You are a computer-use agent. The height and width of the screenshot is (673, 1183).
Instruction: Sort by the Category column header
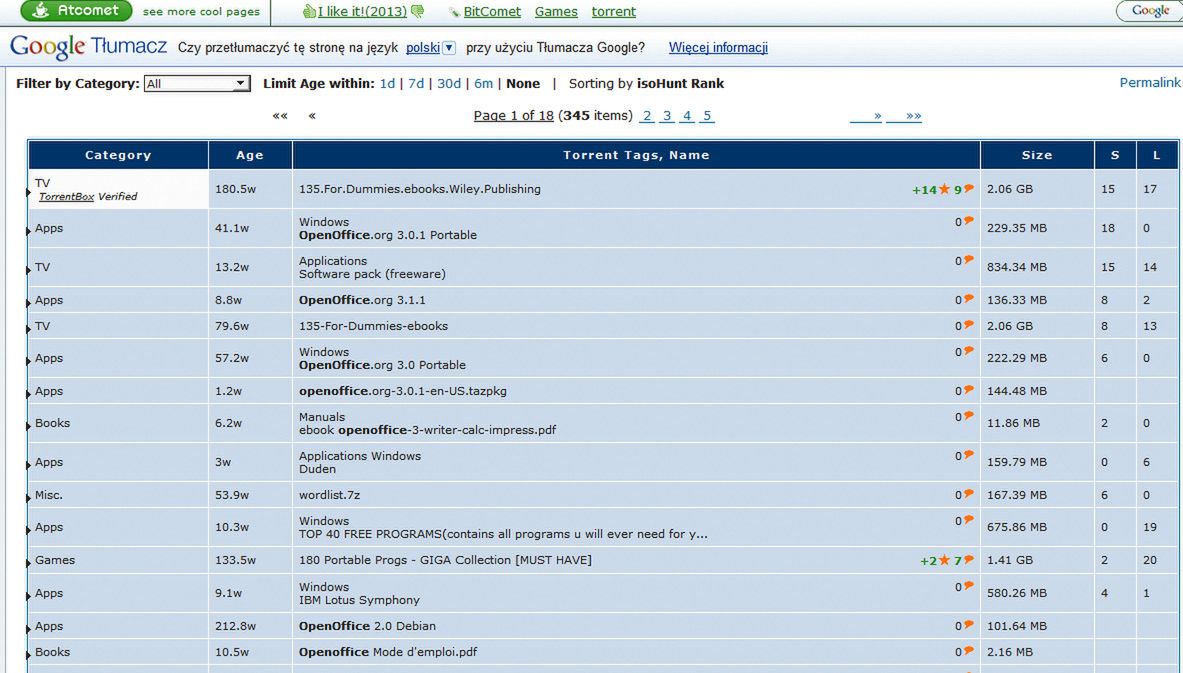tap(118, 155)
